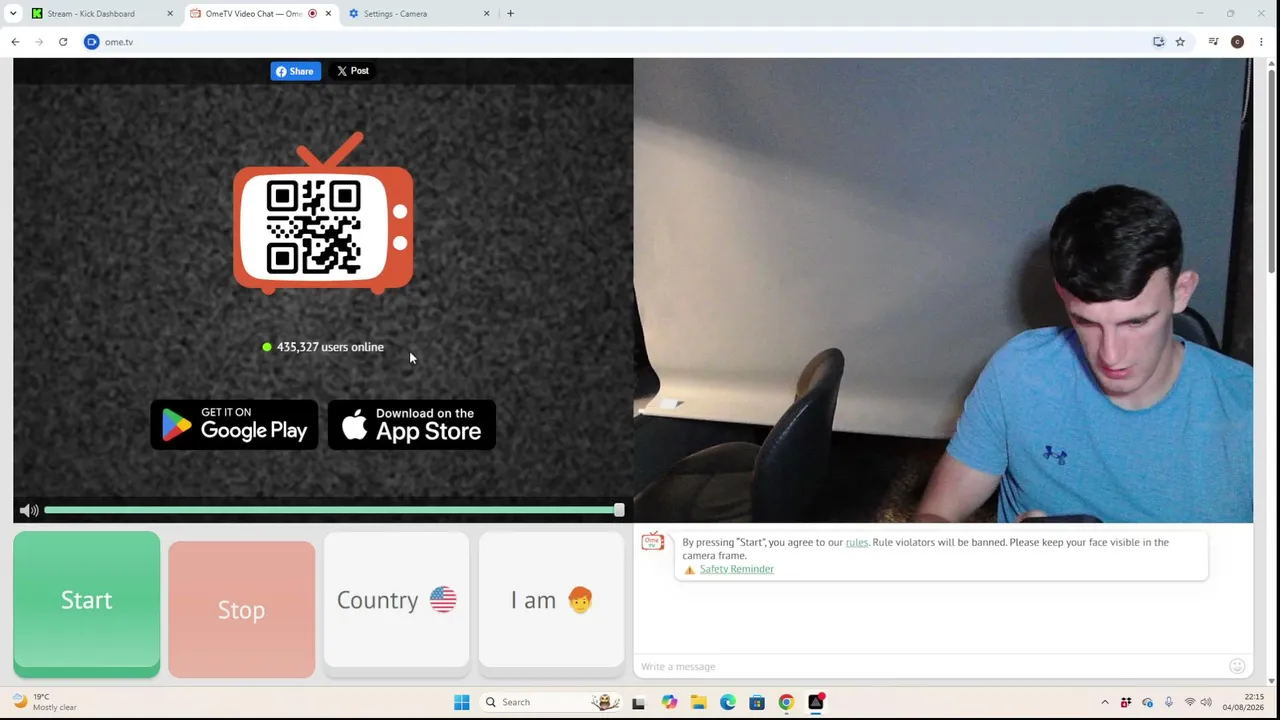Viewport: 1280px width, 720px height.
Task: Mute the stranger video volume
Action: [29, 510]
